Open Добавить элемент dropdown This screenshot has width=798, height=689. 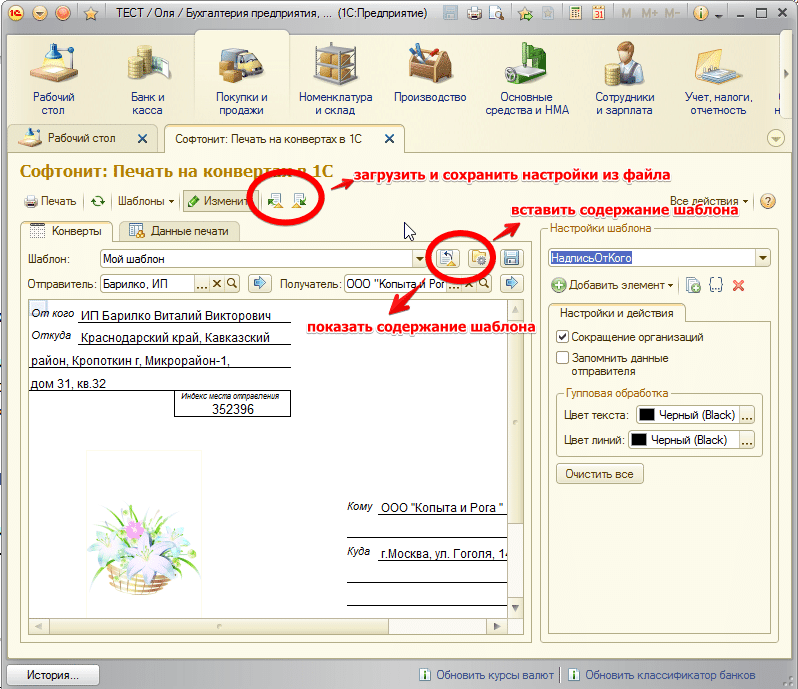pos(612,285)
